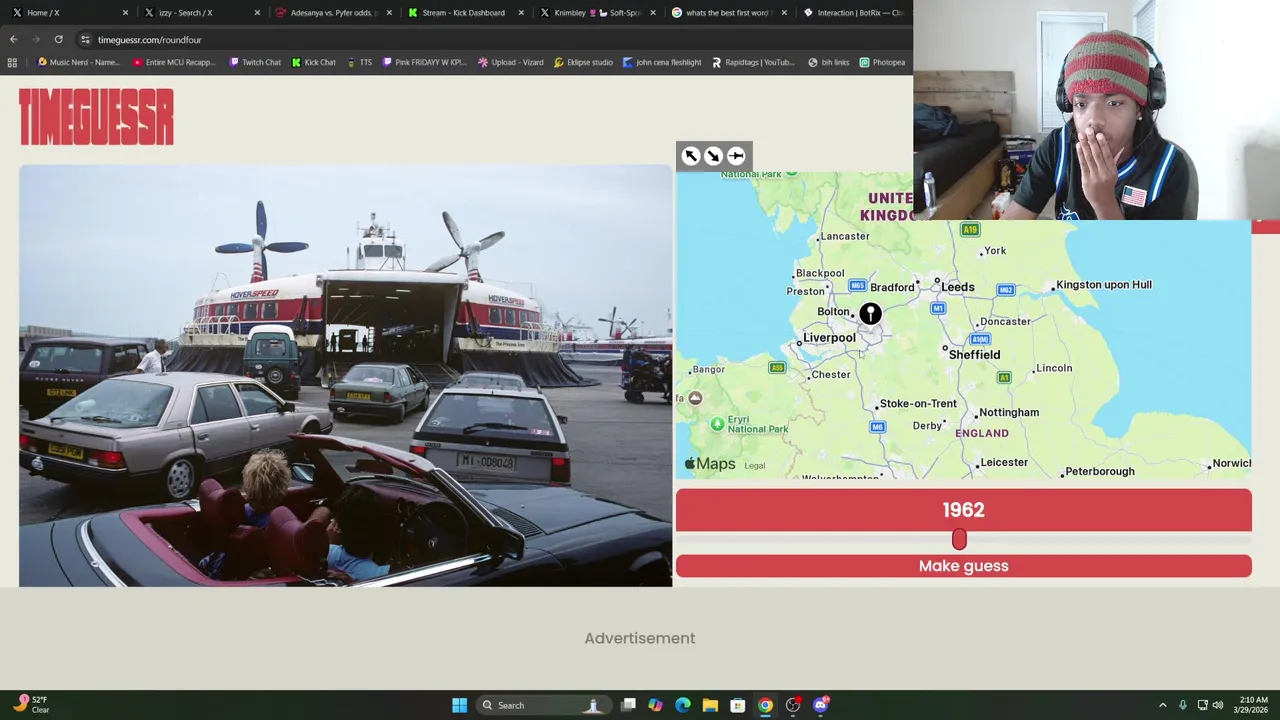Open the Windows Start menu
1280x720 pixels.
459,705
